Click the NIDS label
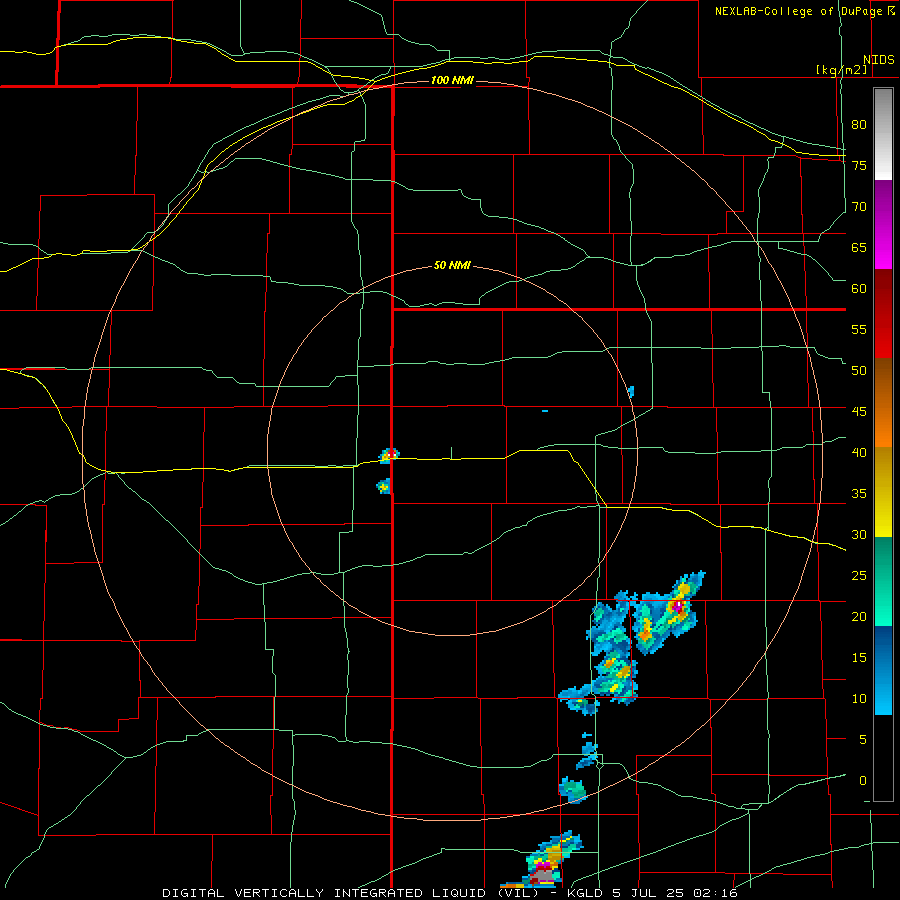Screen dimensions: 900x900 point(878,60)
